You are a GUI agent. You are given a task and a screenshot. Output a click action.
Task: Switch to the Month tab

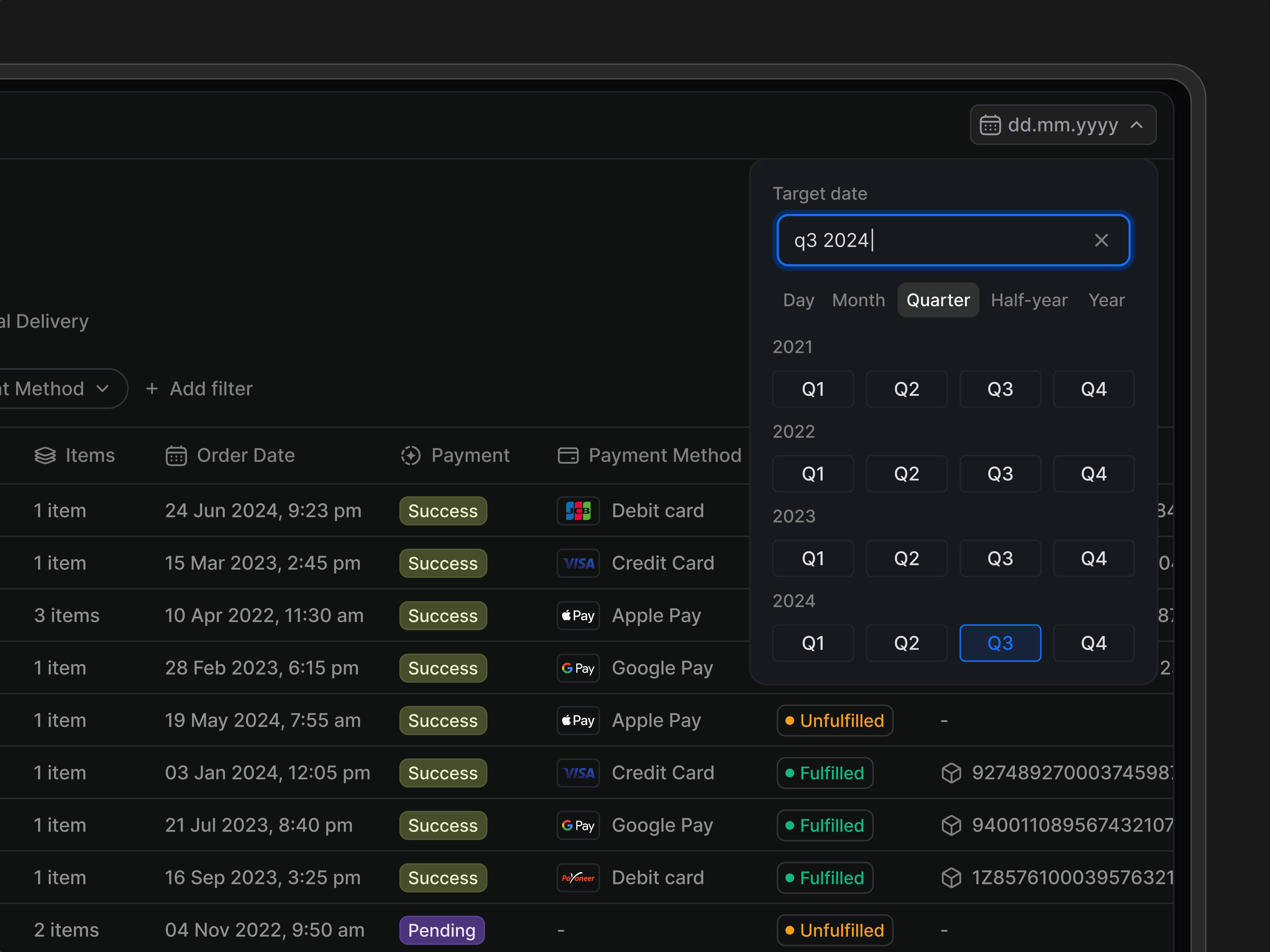(x=858, y=300)
